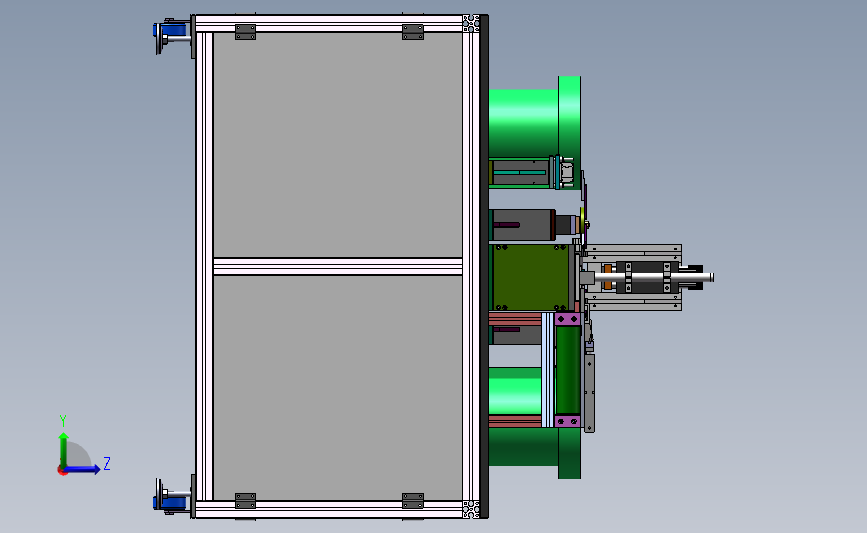Screen dimensions: 867x533
Task: Select the lower gray cabinet panel
Action: tap(337, 388)
